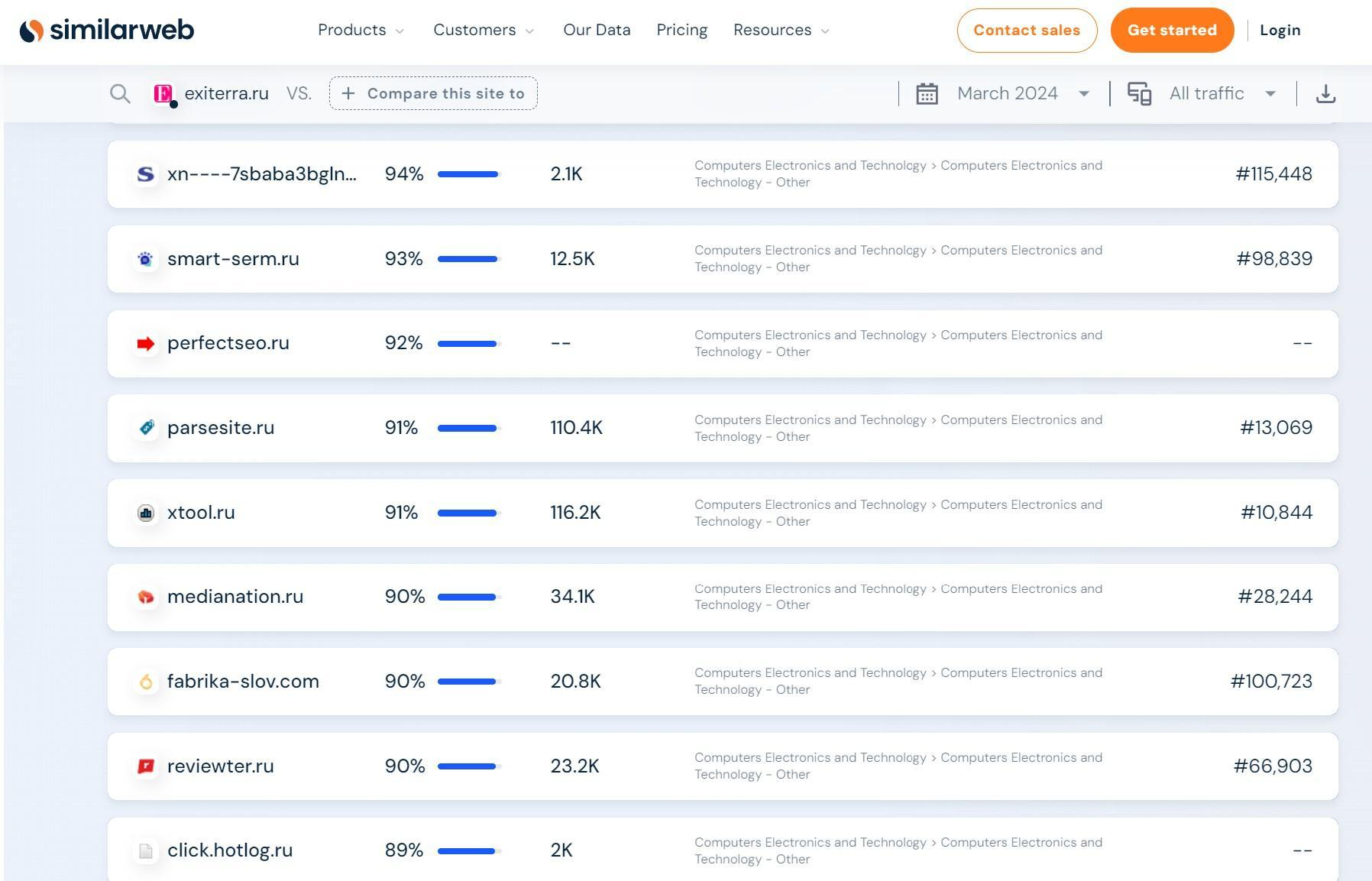Click the reviewter.ru favicon
Screen dimensions: 1372x881
[x=145, y=766]
